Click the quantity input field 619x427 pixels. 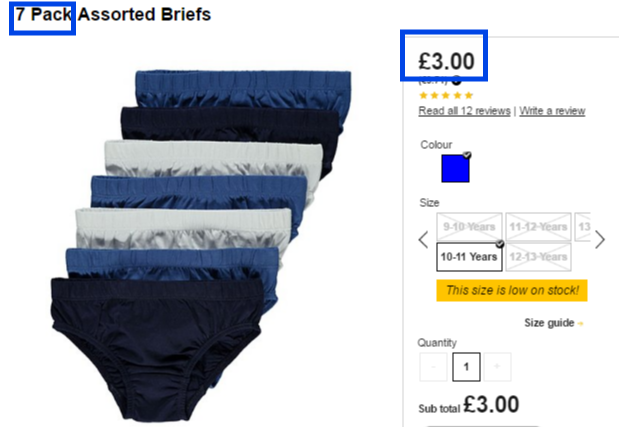point(466,367)
